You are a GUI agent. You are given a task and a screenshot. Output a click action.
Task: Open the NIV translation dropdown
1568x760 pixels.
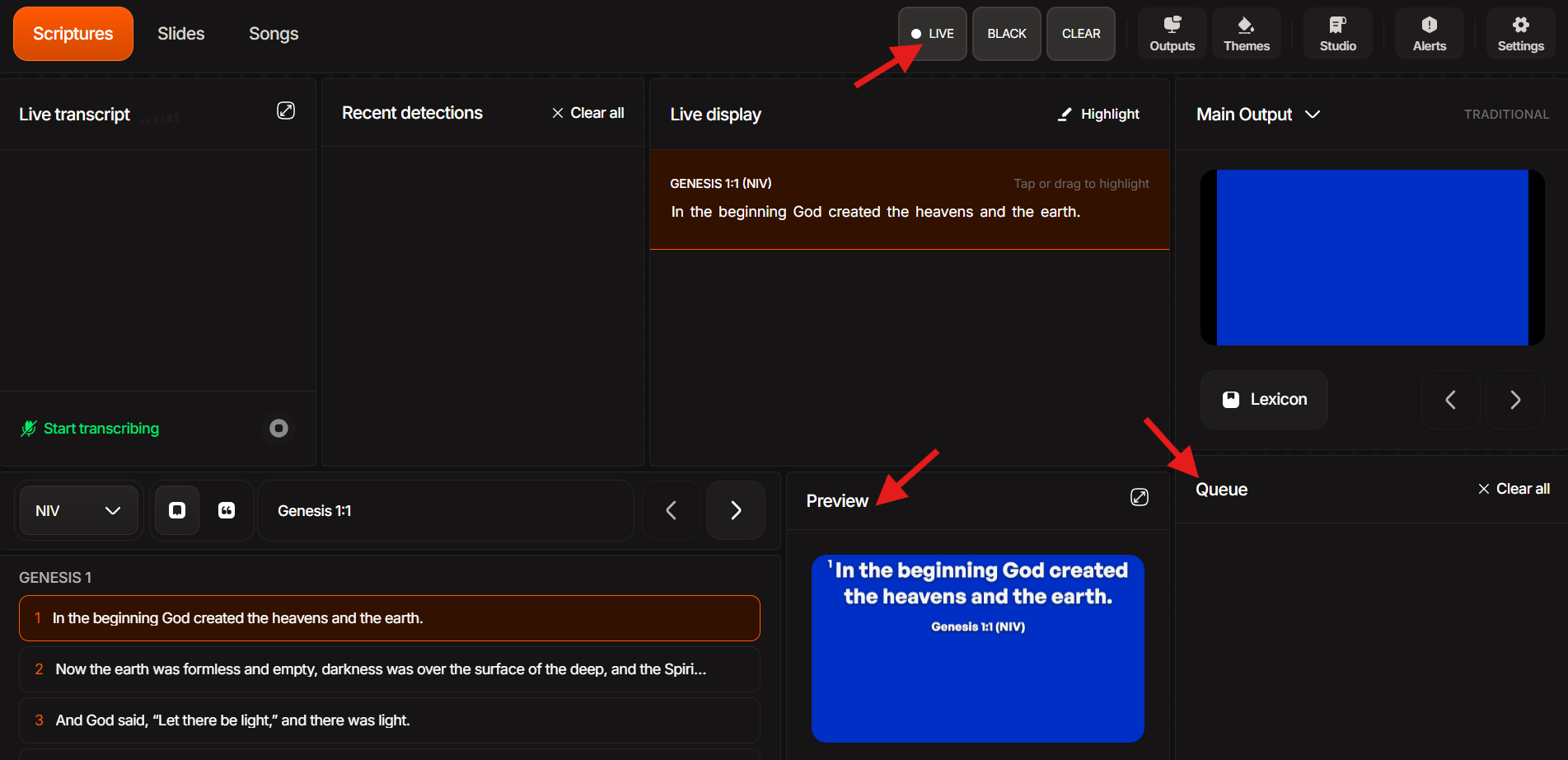[78, 510]
